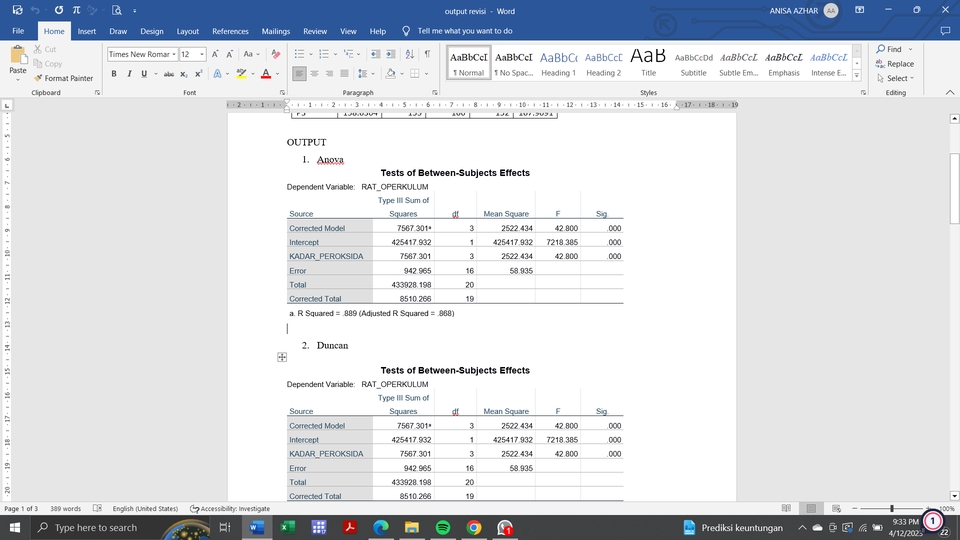Screen dimensions: 960x540
Task: Decrease font size with Shrink Font icon
Action: tap(230, 54)
